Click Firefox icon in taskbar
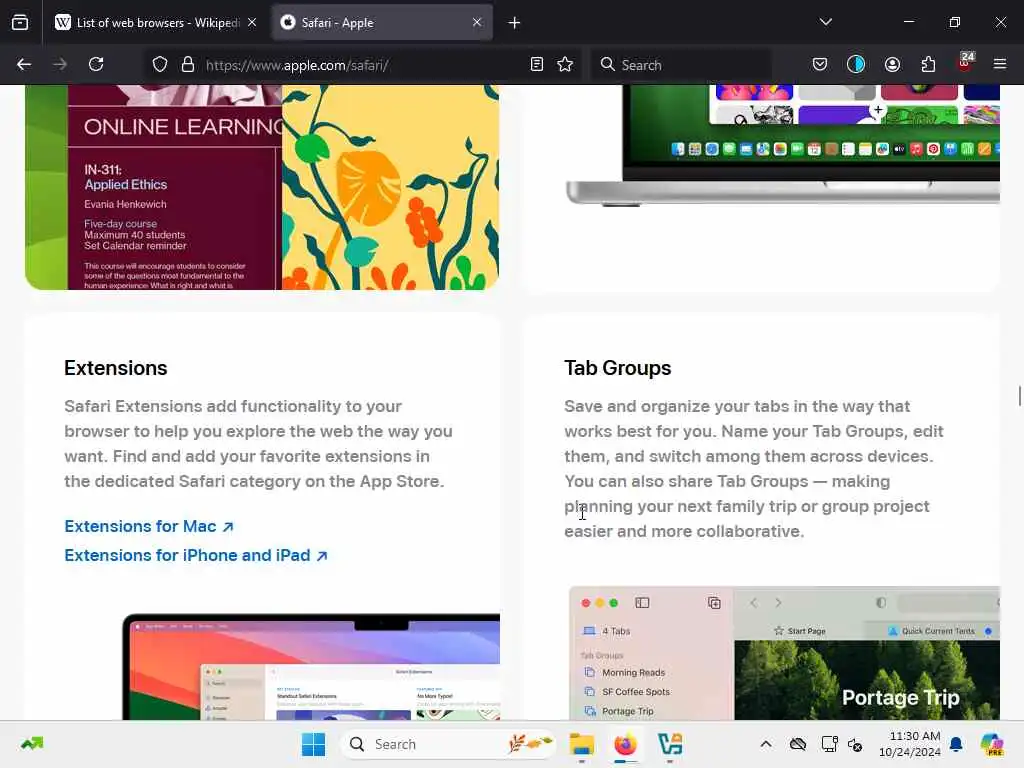 (625, 744)
